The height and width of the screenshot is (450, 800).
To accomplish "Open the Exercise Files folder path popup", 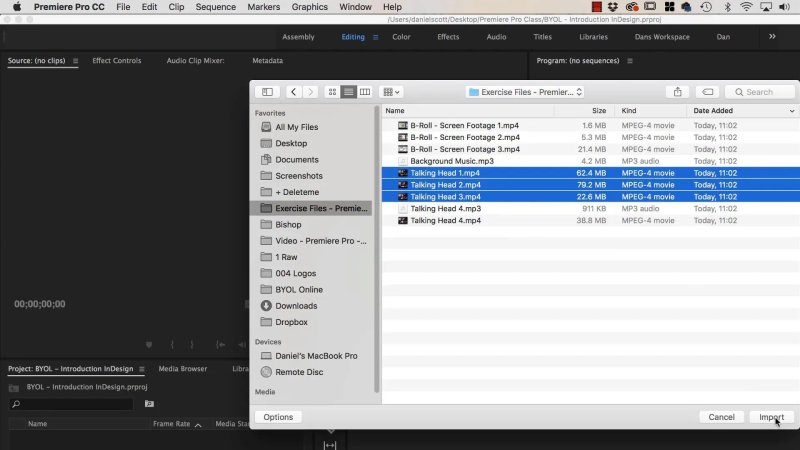I will 526,92.
